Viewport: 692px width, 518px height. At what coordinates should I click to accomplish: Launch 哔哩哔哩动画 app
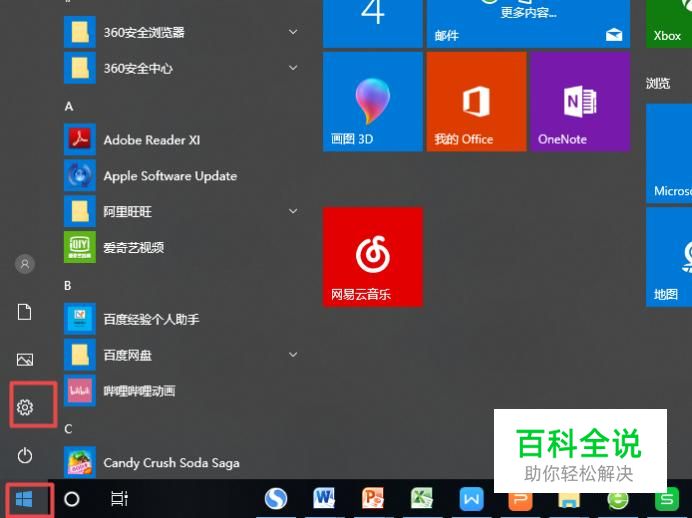pos(182,390)
